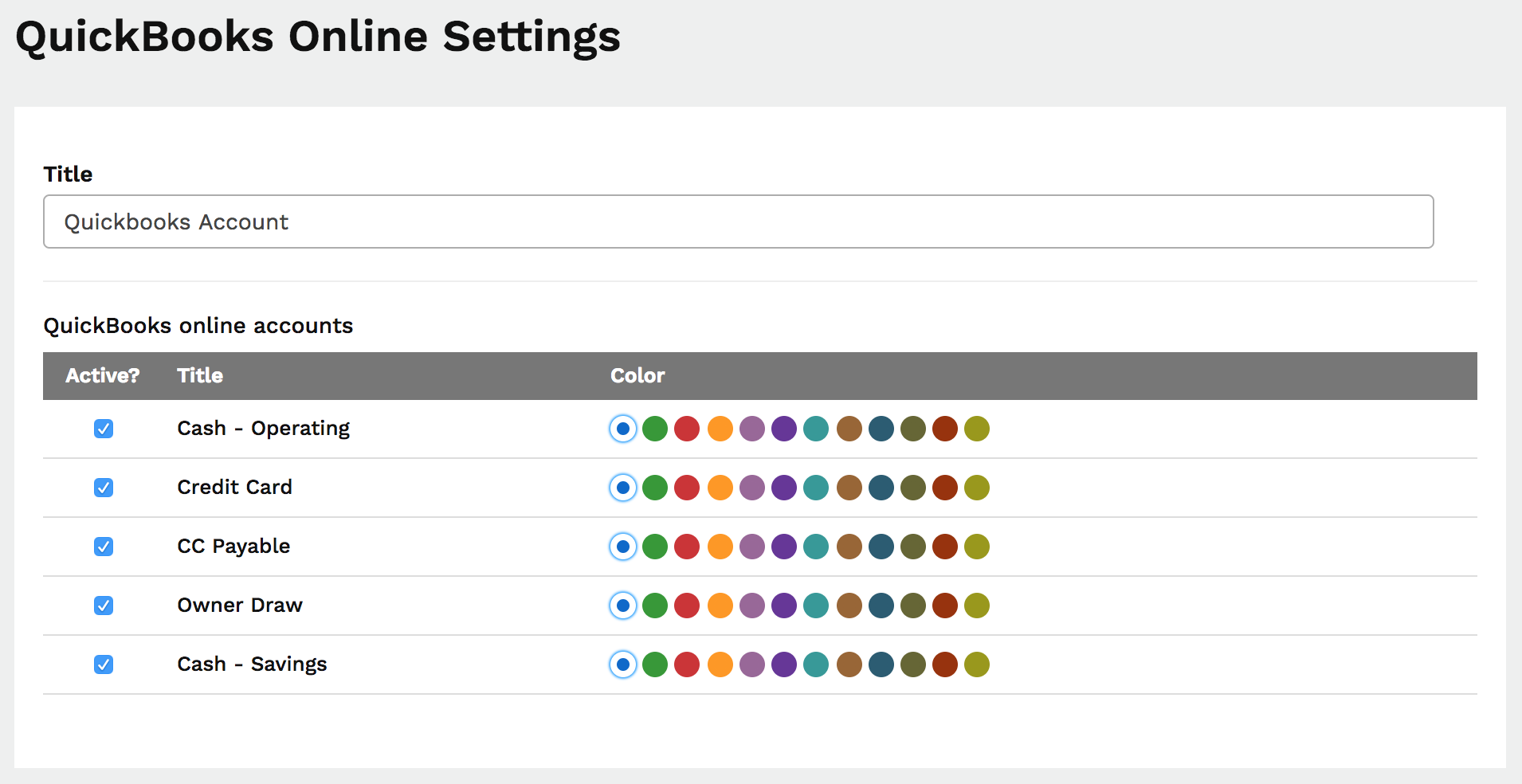Toggle the Credit Card active checkbox
The width and height of the screenshot is (1522, 784).
click(x=104, y=488)
